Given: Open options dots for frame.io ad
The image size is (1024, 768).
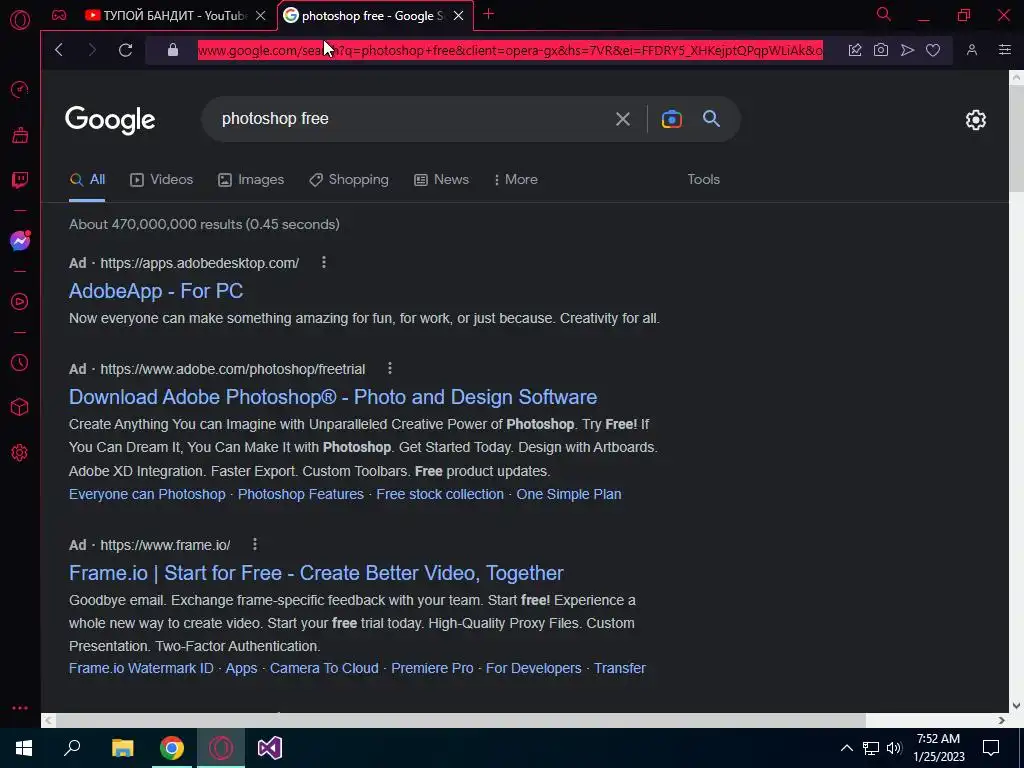Looking at the screenshot, I should (x=255, y=544).
